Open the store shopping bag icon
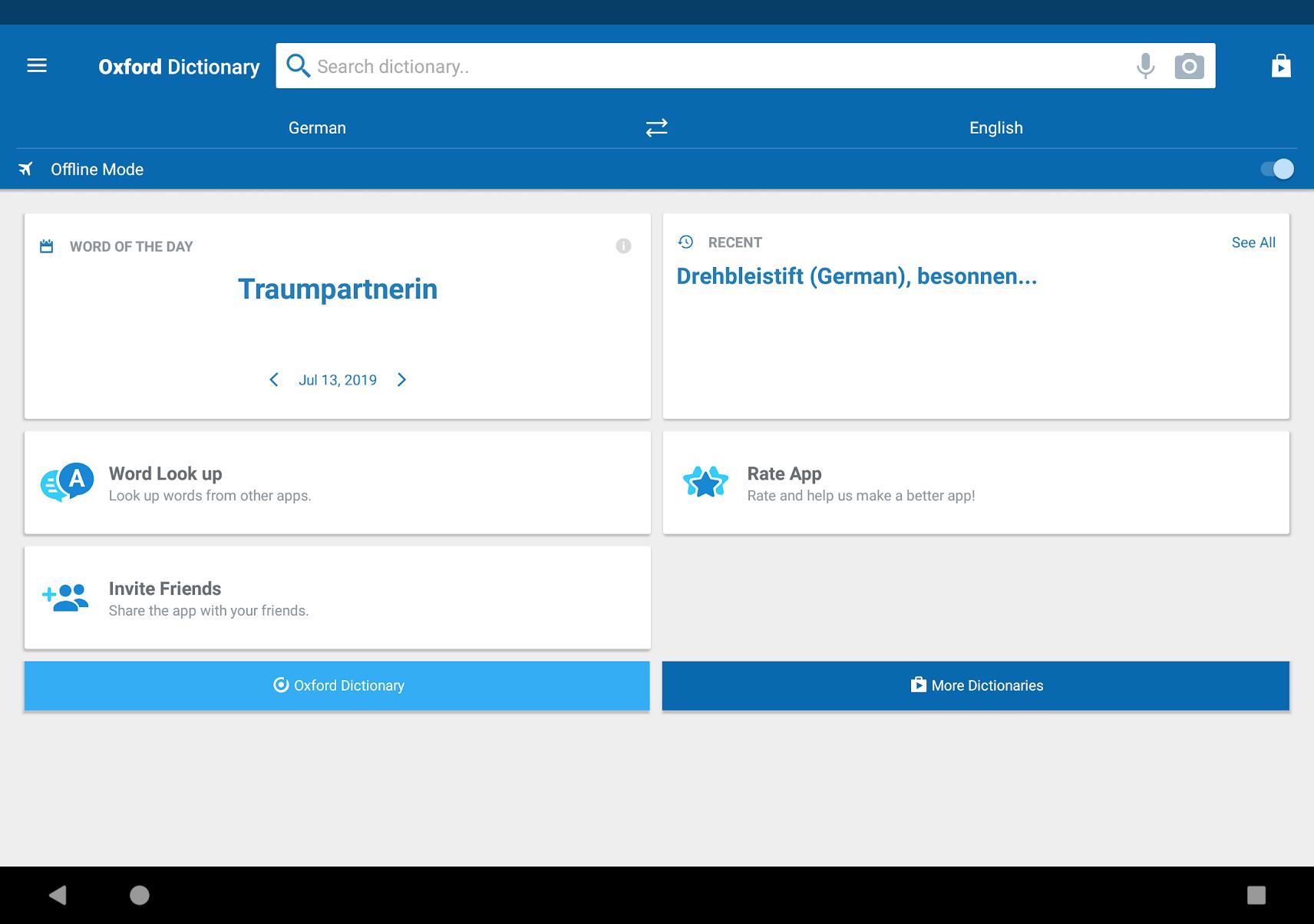Viewport: 1314px width, 924px height. click(1281, 66)
